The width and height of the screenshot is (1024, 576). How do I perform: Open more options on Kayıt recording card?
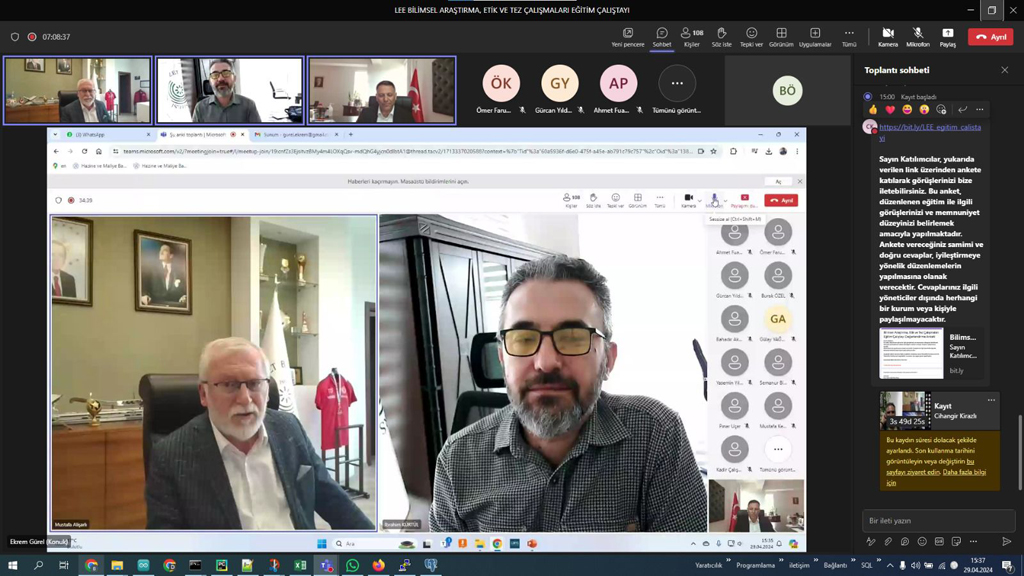(991, 400)
